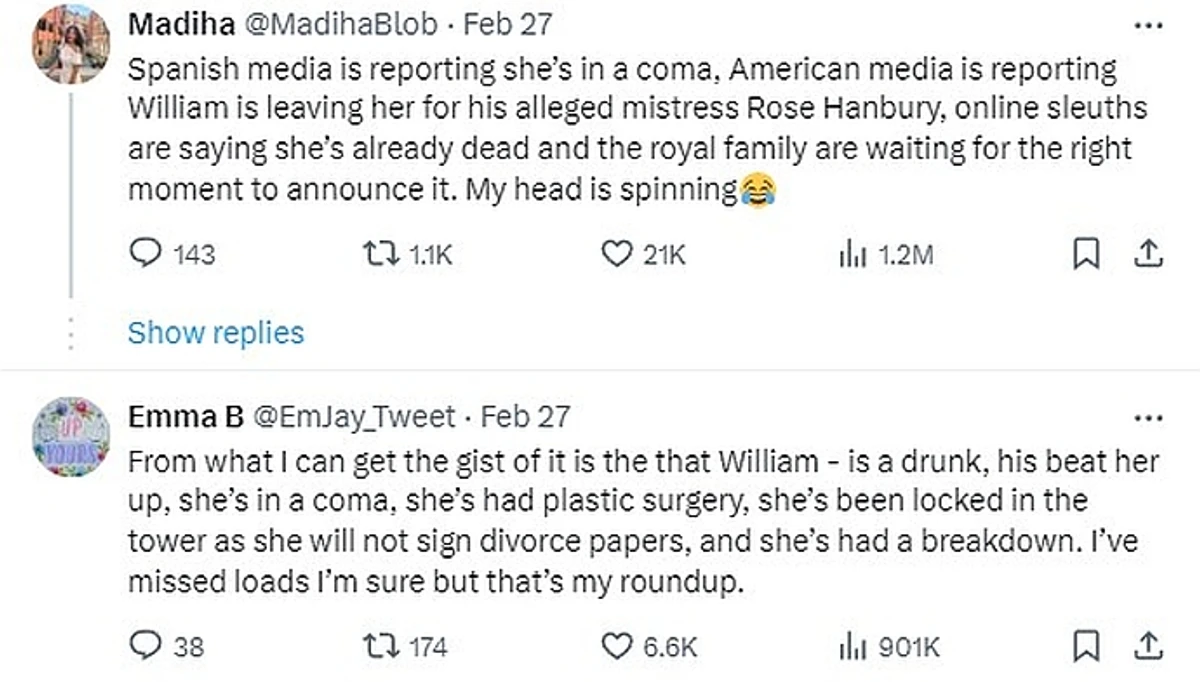This screenshot has height=682, width=1200.
Task: View analytics for Madiha's 1.2M-view tweet
Action: tap(850, 256)
